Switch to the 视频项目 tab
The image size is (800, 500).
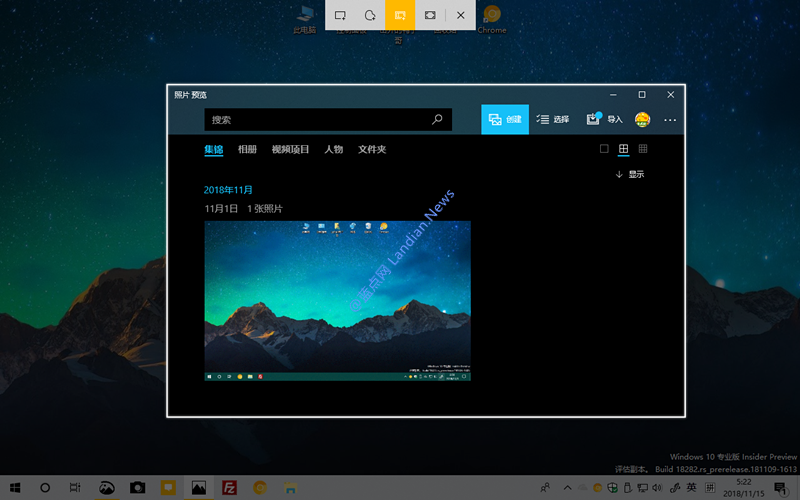tap(290, 149)
